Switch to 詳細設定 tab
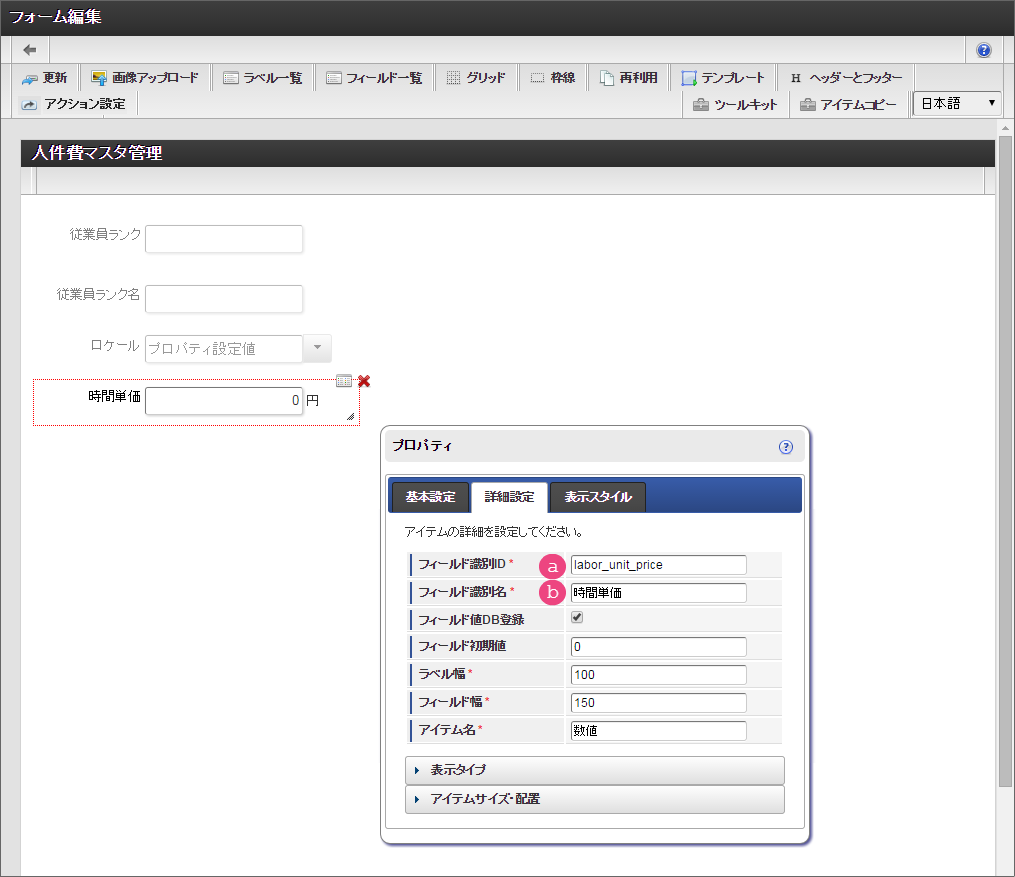Screen dimensions: 1015x877 coord(509,497)
